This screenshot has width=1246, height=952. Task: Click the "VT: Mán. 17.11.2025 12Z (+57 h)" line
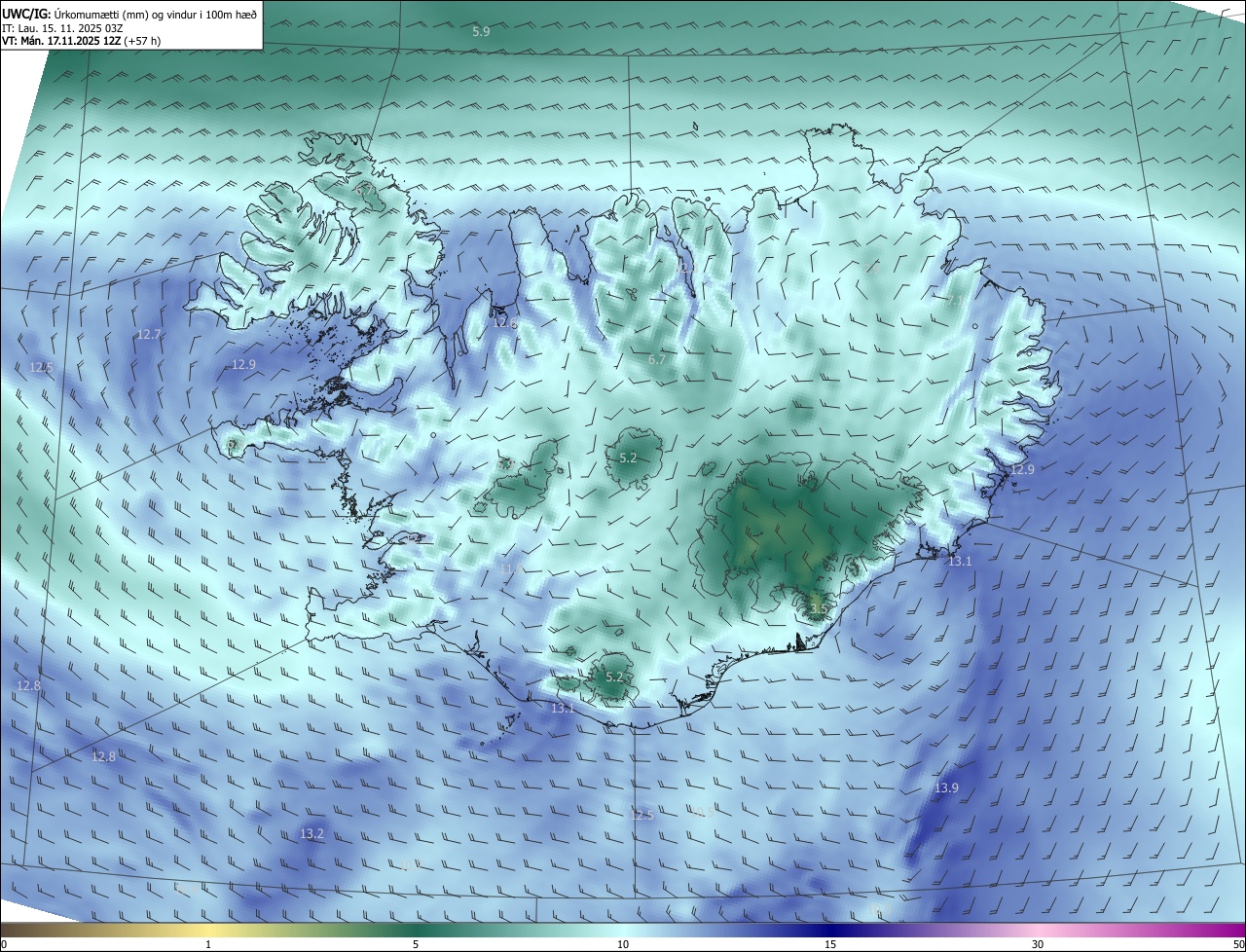coord(80,41)
